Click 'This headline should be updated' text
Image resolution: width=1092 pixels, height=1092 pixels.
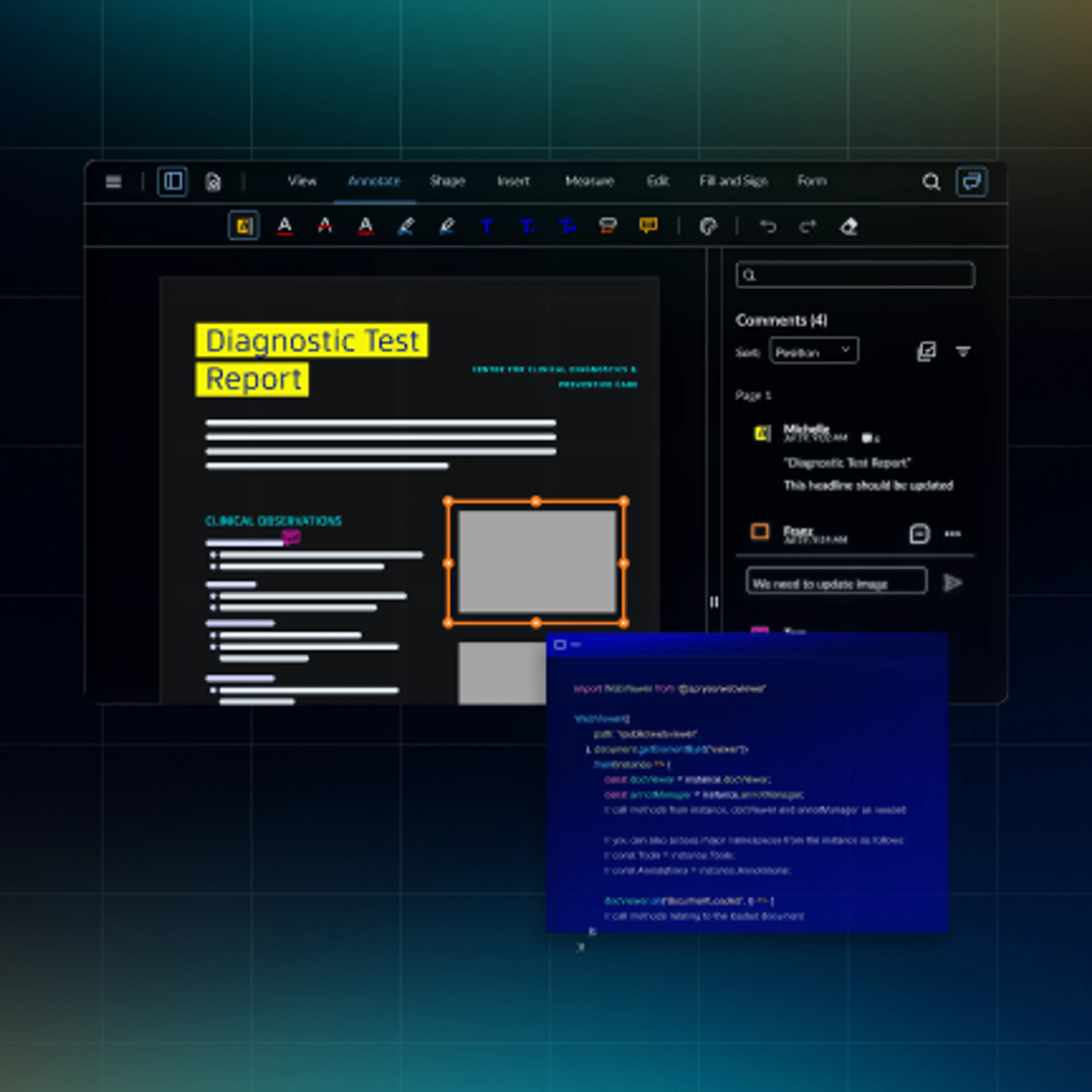pos(868,485)
